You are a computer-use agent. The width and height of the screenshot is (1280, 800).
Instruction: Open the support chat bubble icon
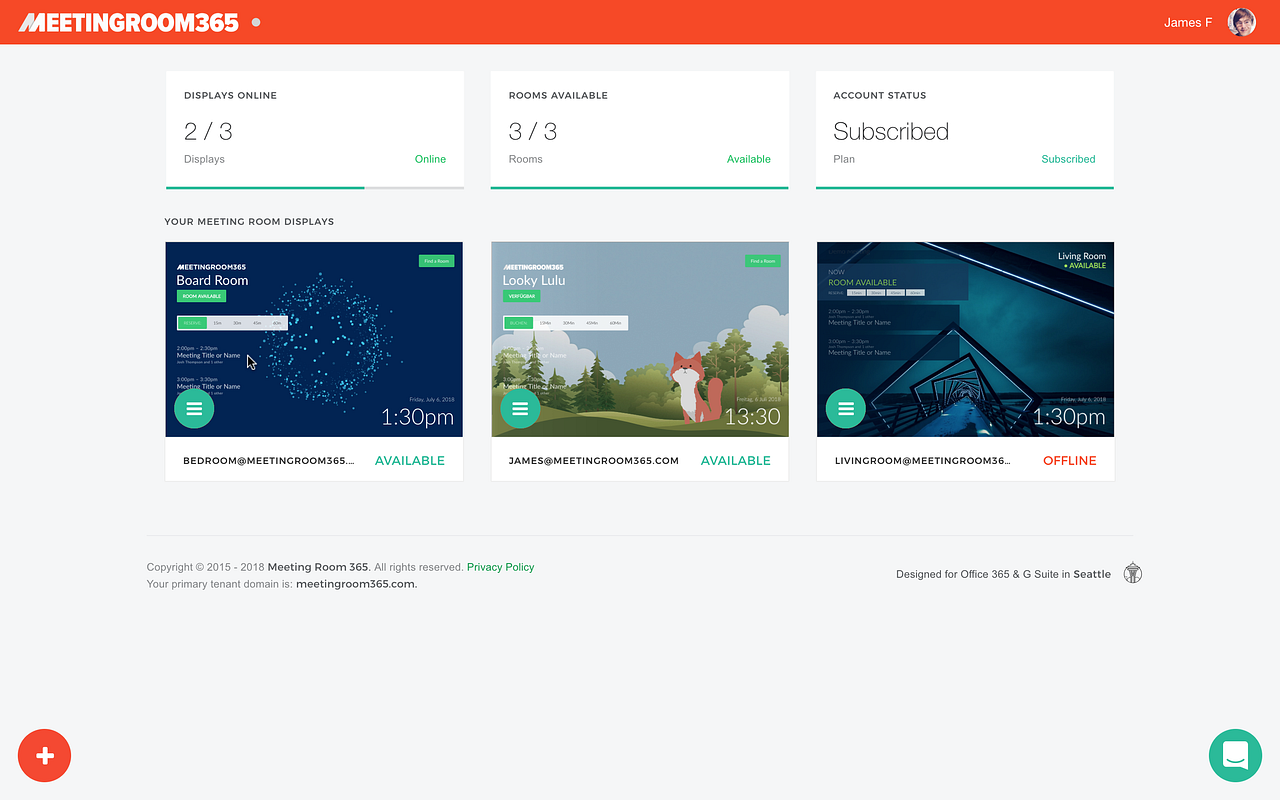1235,755
